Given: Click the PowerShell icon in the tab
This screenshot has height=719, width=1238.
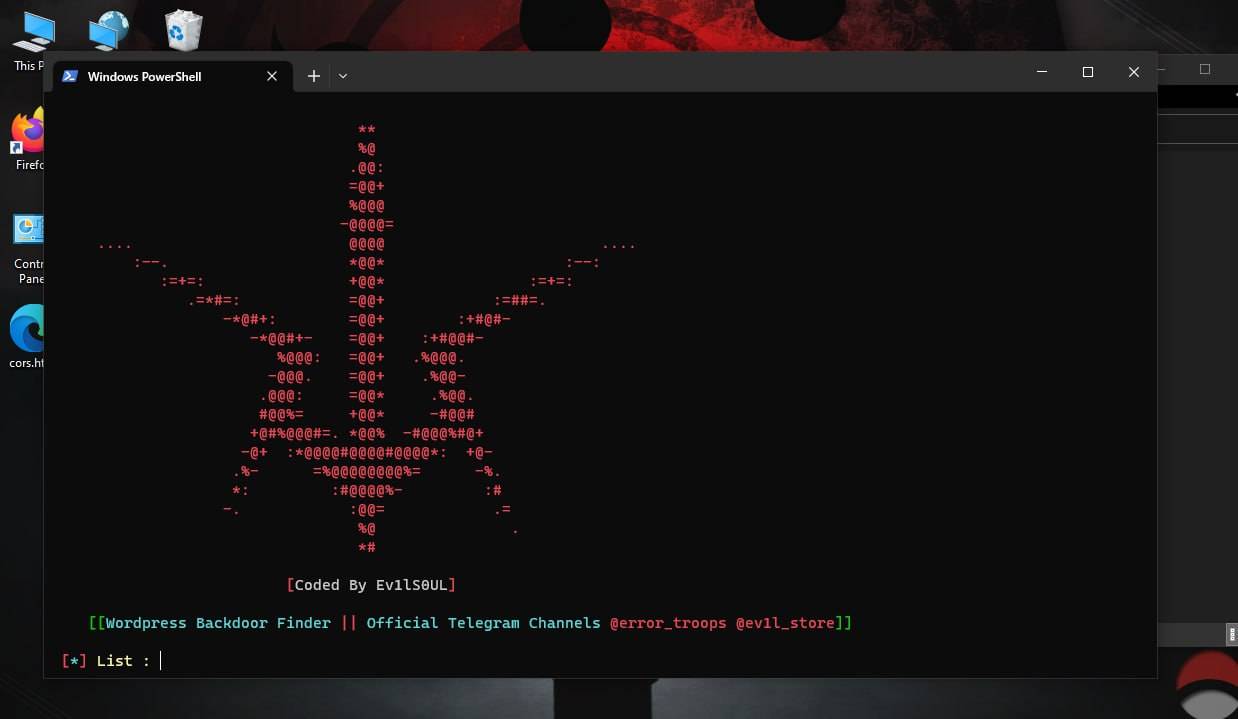Looking at the screenshot, I should pyautogui.click(x=70, y=76).
